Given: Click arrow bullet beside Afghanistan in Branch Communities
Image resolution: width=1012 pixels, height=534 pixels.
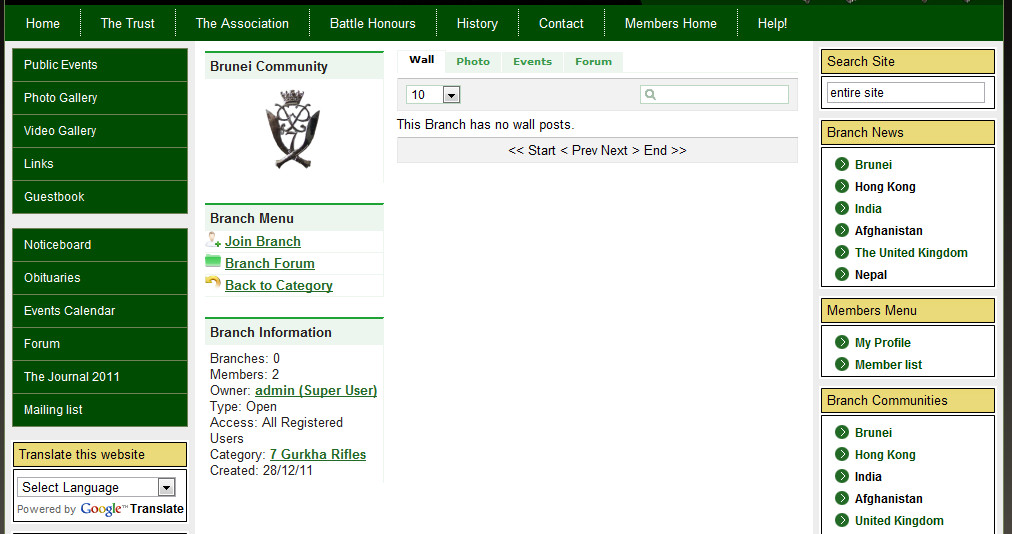Looking at the screenshot, I should pos(842,498).
